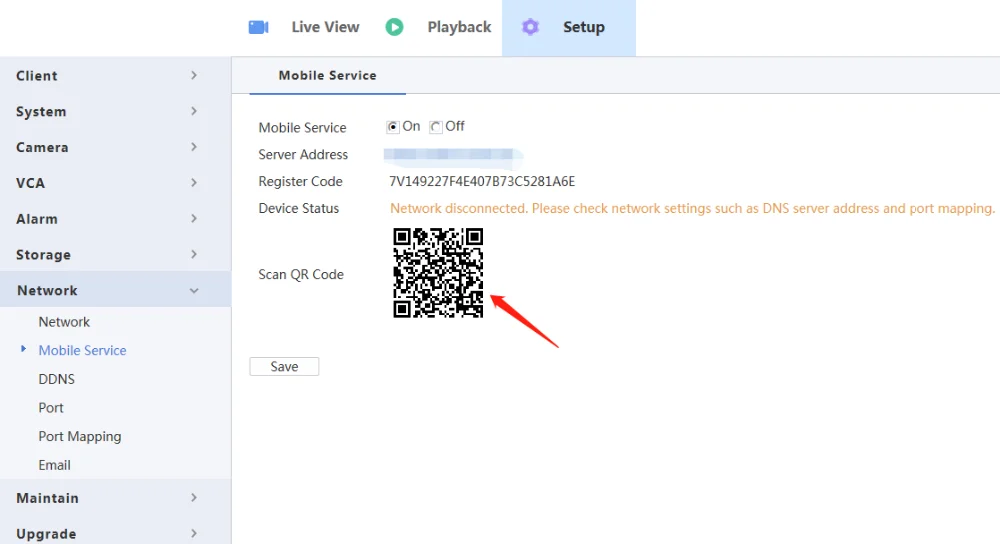Click the green Playback play icon

(x=394, y=27)
